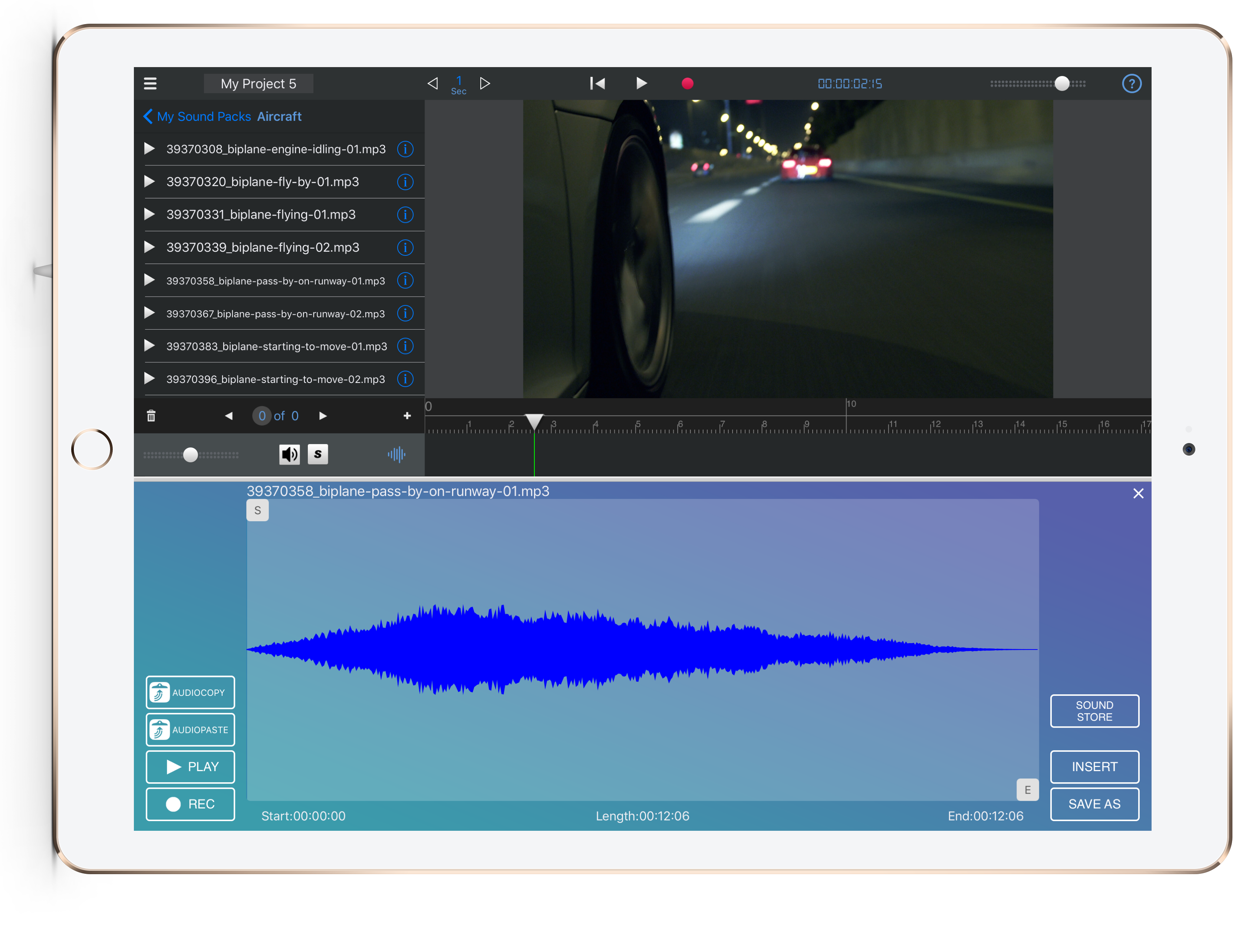Click the trash icon to delete sound
This screenshot has width=1248, height=952.
(151, 415)
